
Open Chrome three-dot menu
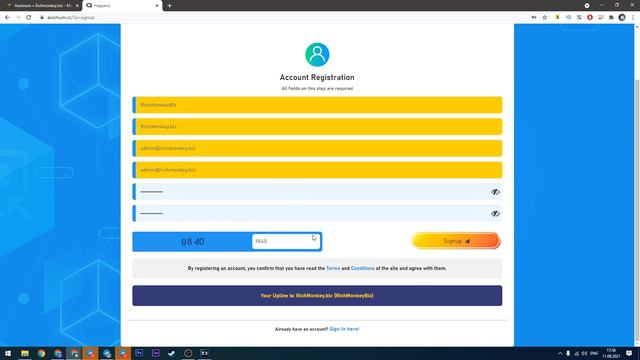633,18
